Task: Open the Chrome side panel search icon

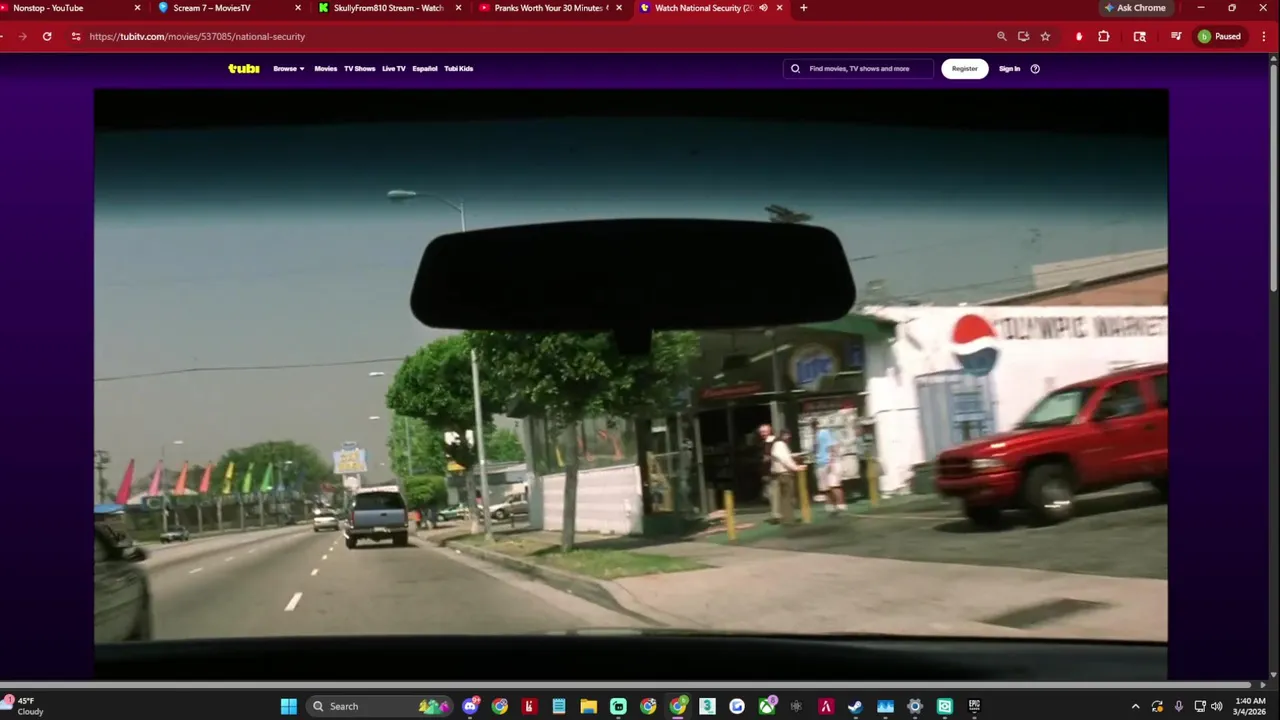Action: tap(1140, 36)
